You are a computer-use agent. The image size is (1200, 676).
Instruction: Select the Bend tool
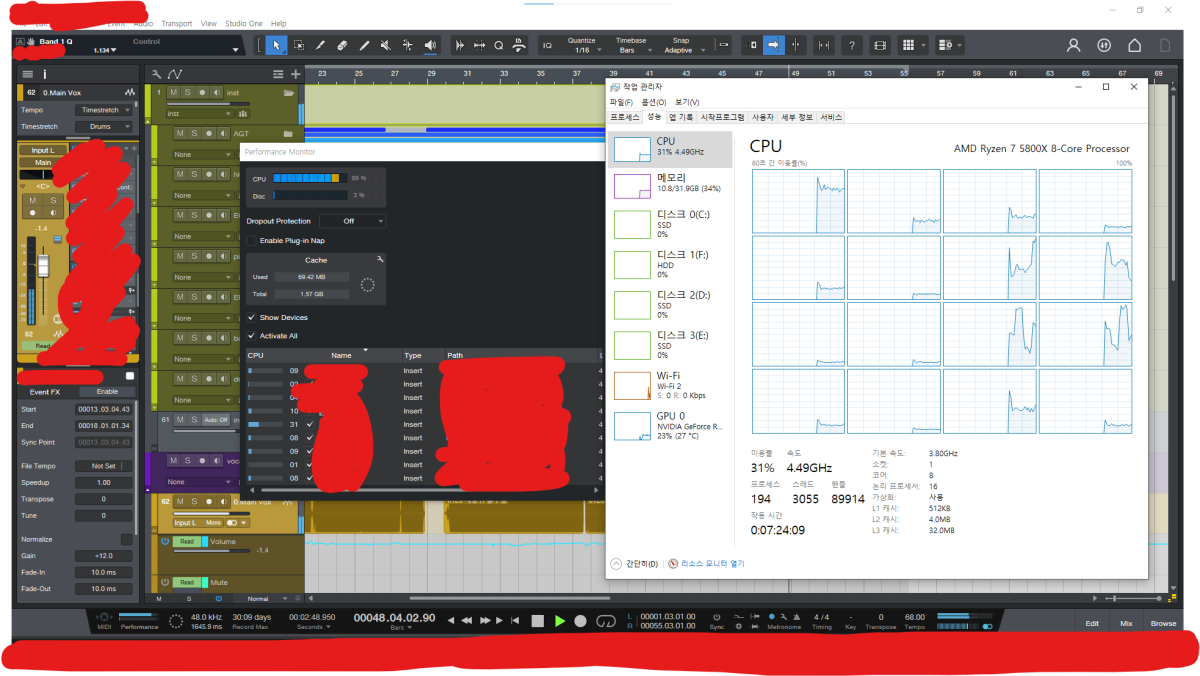pos(409,45)
